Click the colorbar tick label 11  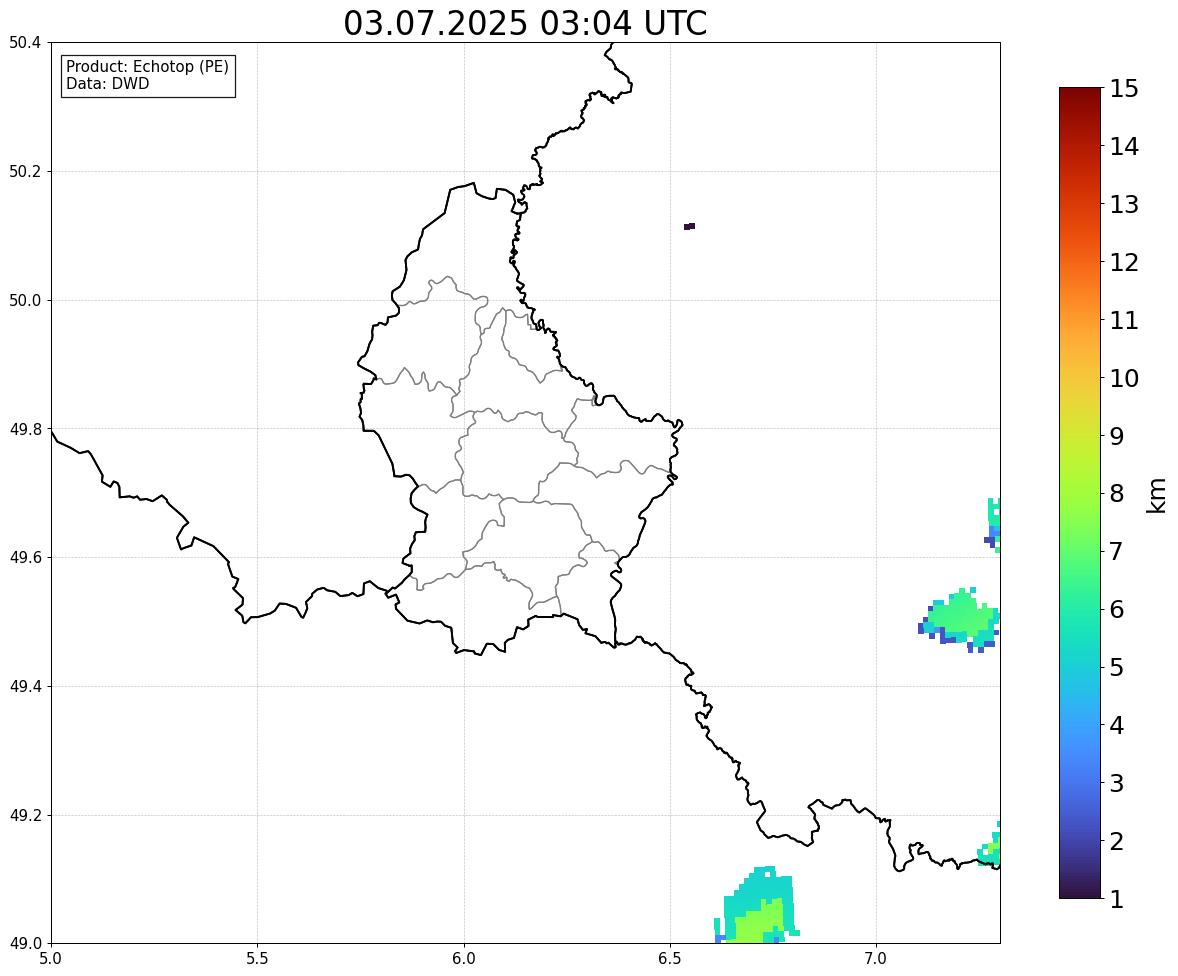click(x=1124, y=320)
